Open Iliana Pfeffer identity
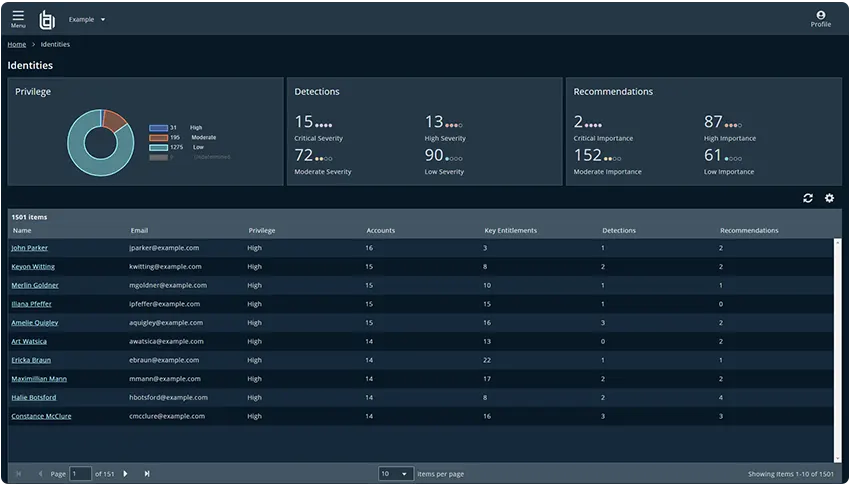Image resolution: width=850 pixels, height=488 pixels. (x=31, y=304)
